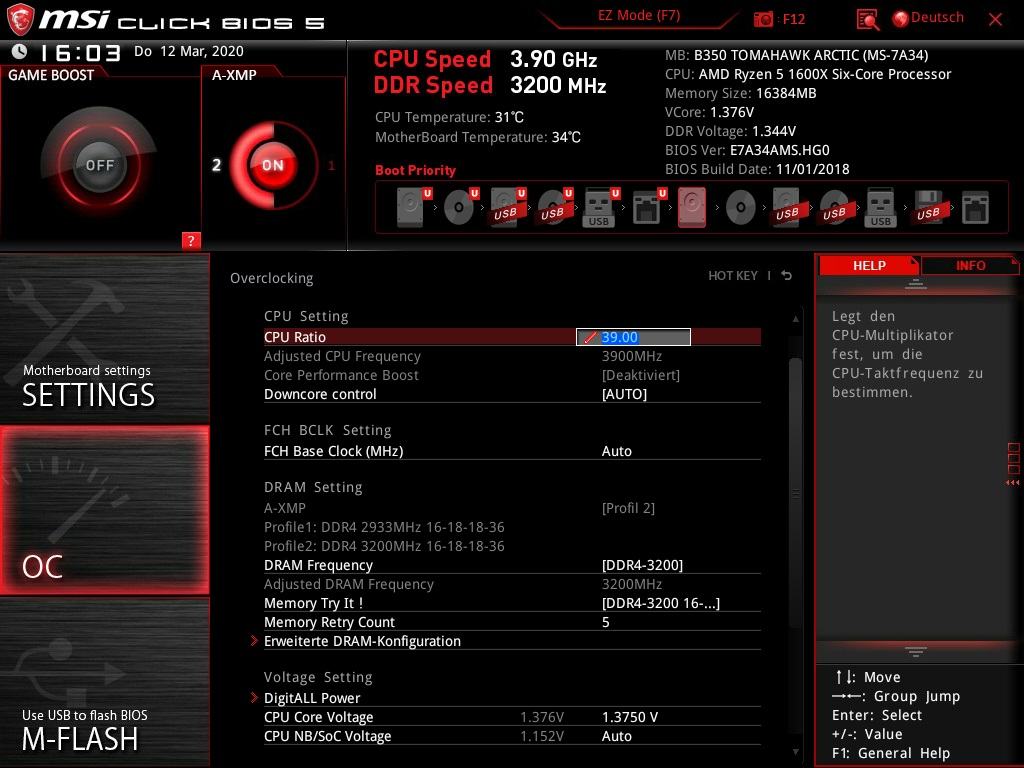Take a screenshot with the F12 camera icon

click(x=763, y=19)
